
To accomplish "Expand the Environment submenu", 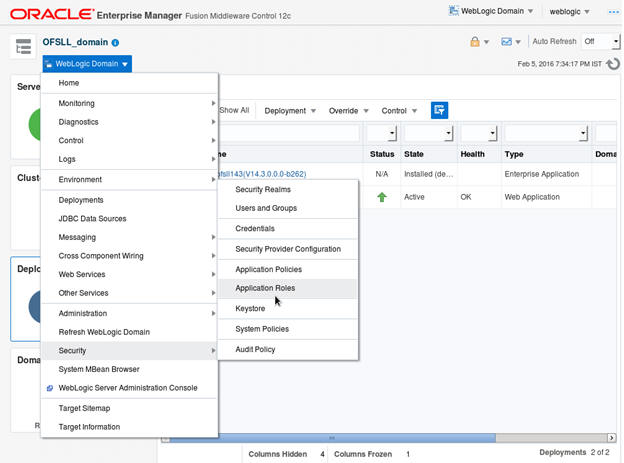I will click(x=129, y=180).
